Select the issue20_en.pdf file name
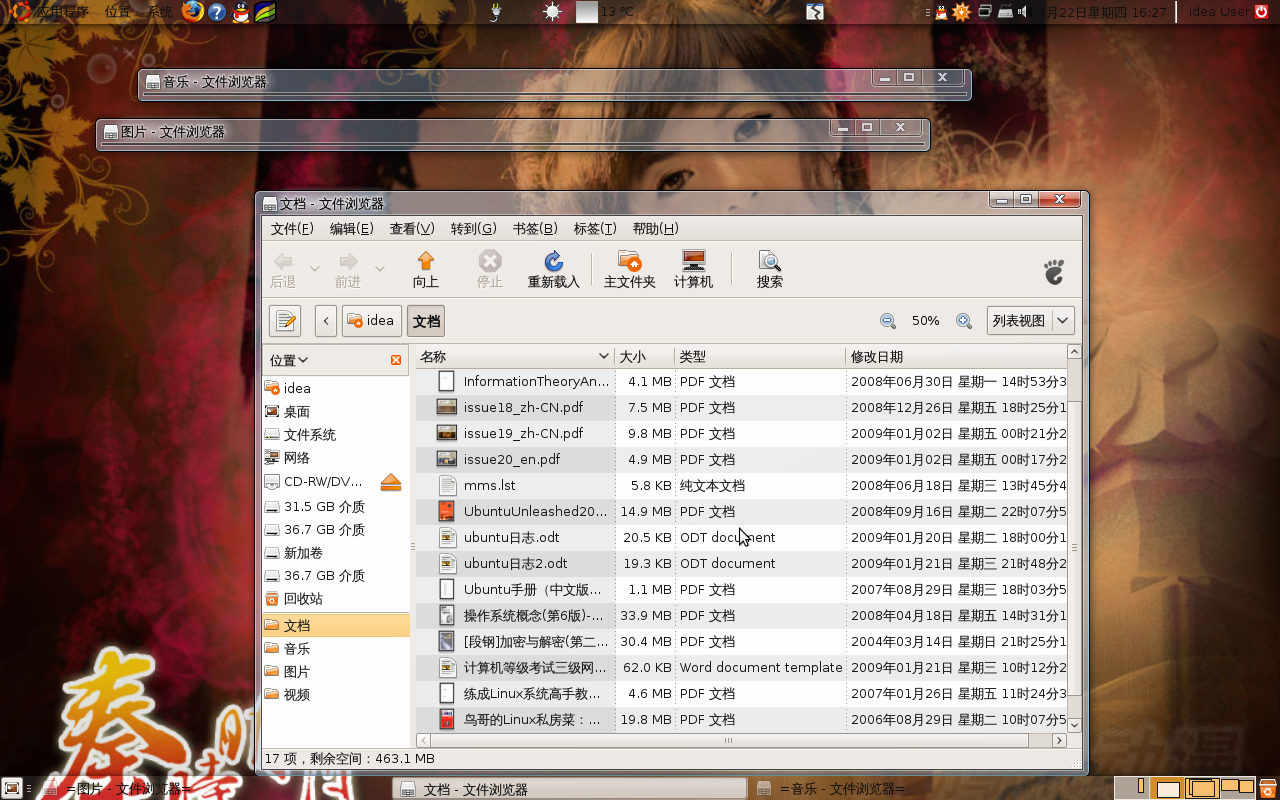Screen dimensions: 1280x800 [x=512, y=459]
